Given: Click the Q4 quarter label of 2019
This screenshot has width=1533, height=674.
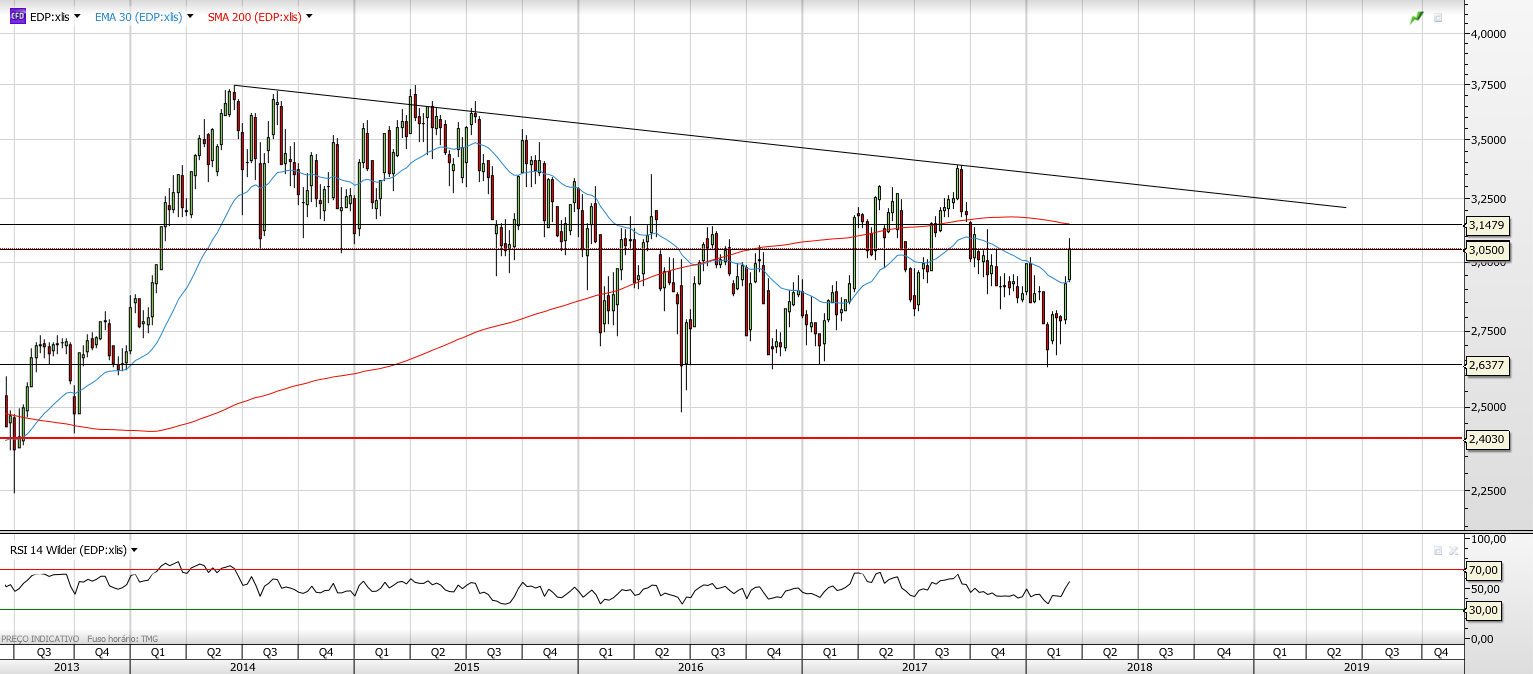Looking at the screenshot, I should click(x=1441, y=652).
